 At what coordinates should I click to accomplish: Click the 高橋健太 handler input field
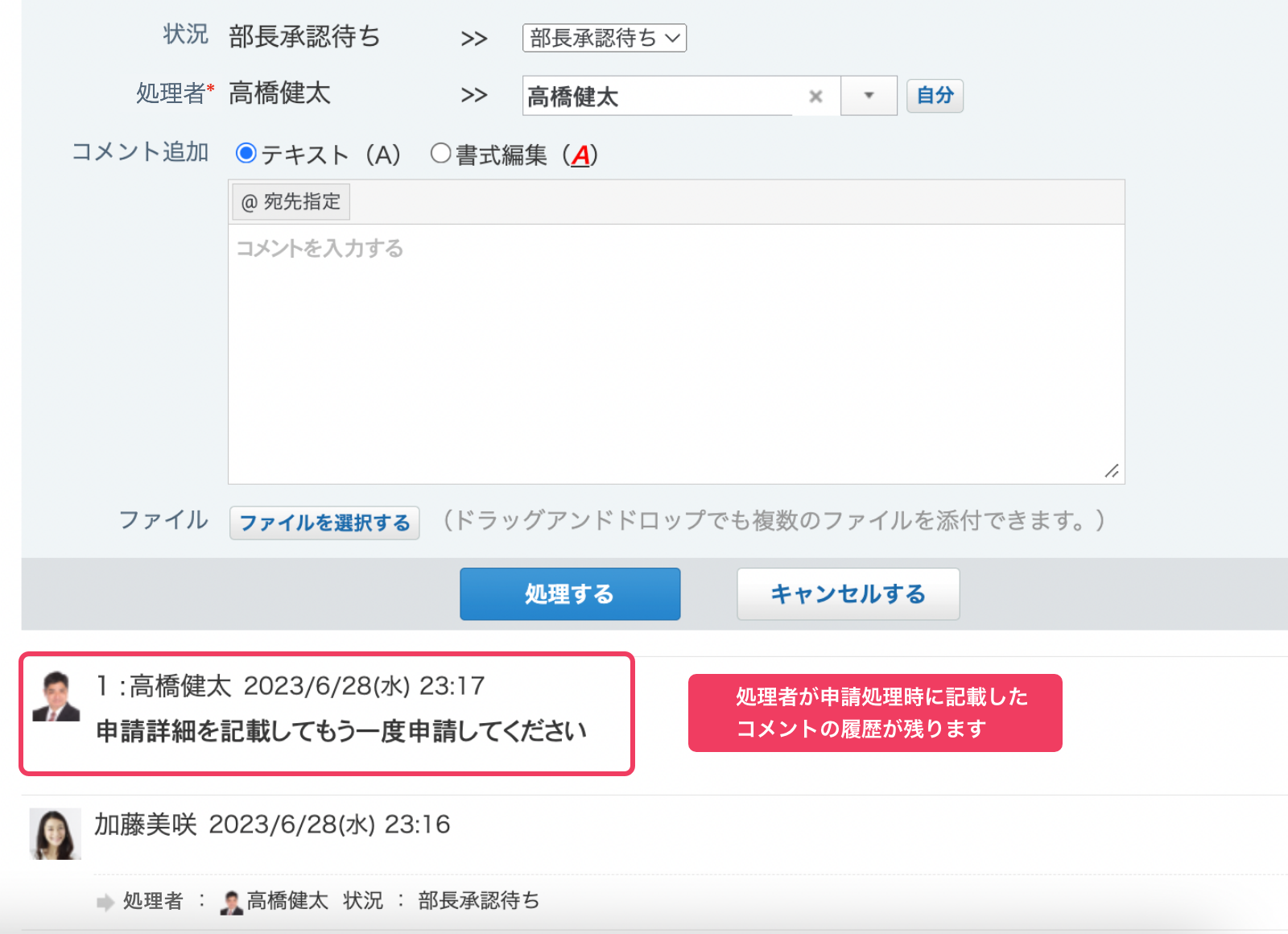click(x=656, y=97)
